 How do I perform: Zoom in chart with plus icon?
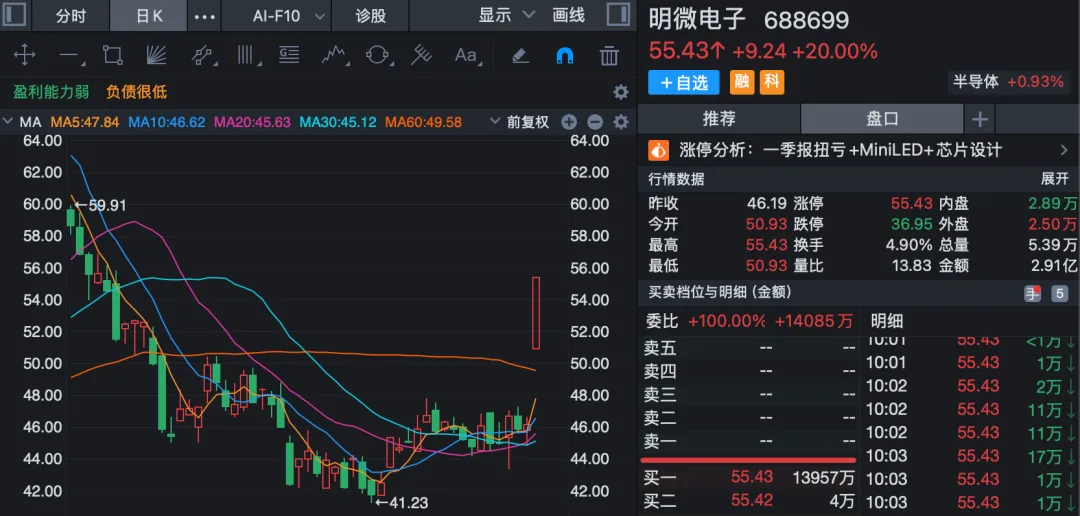coord(569,123)
